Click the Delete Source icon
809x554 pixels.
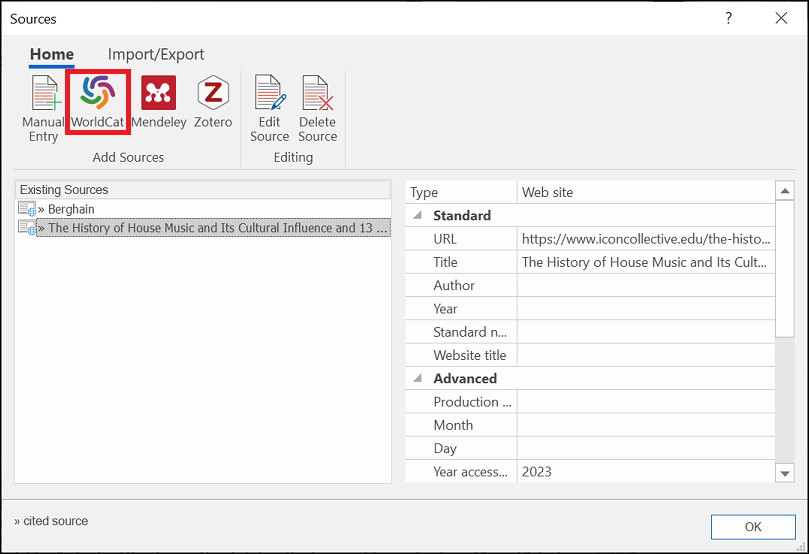pyautogui.click(x=317, y=95)
